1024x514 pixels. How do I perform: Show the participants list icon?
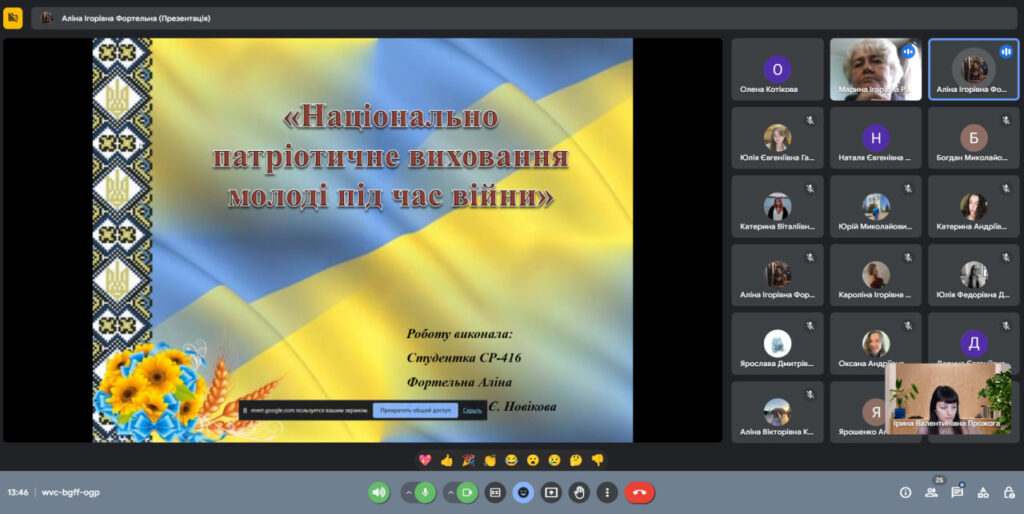[932, 492]
